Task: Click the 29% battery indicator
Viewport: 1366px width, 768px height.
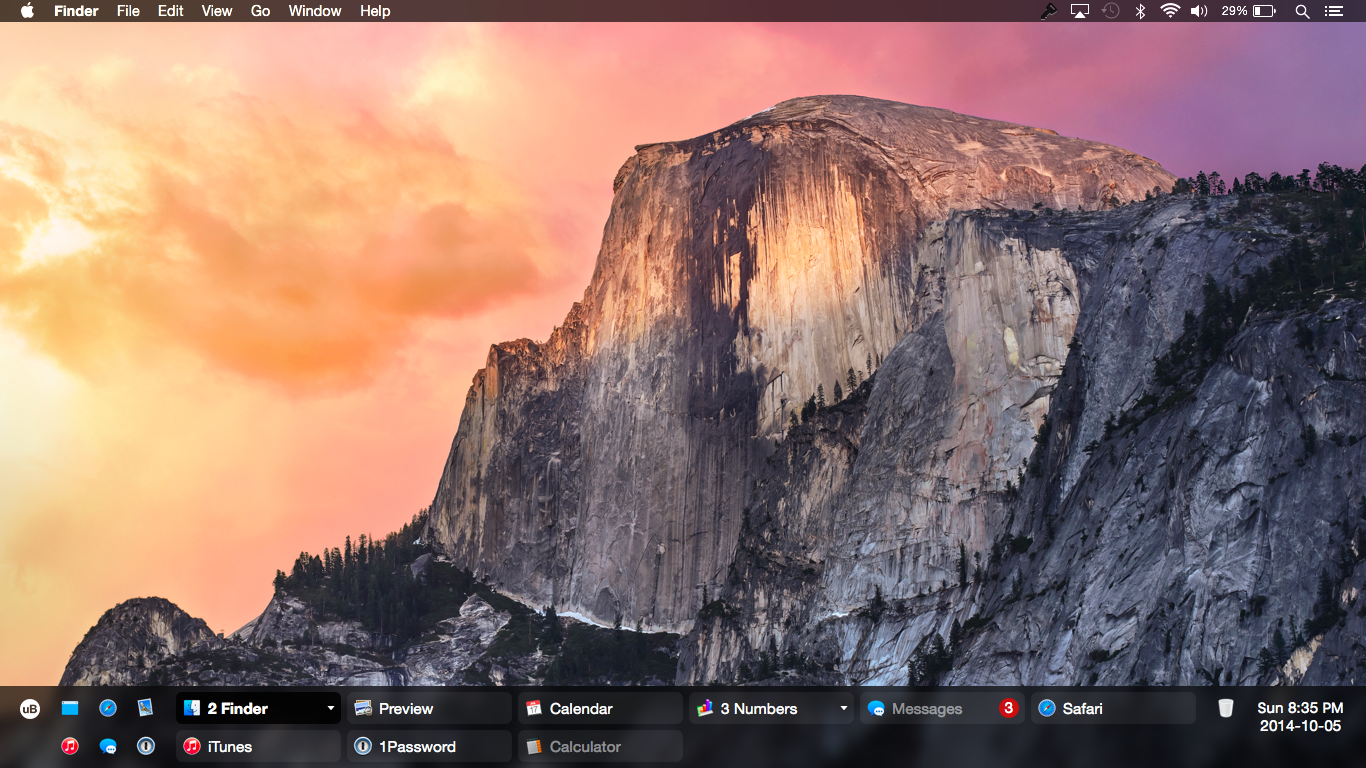Action: [x=1248, y=11]
